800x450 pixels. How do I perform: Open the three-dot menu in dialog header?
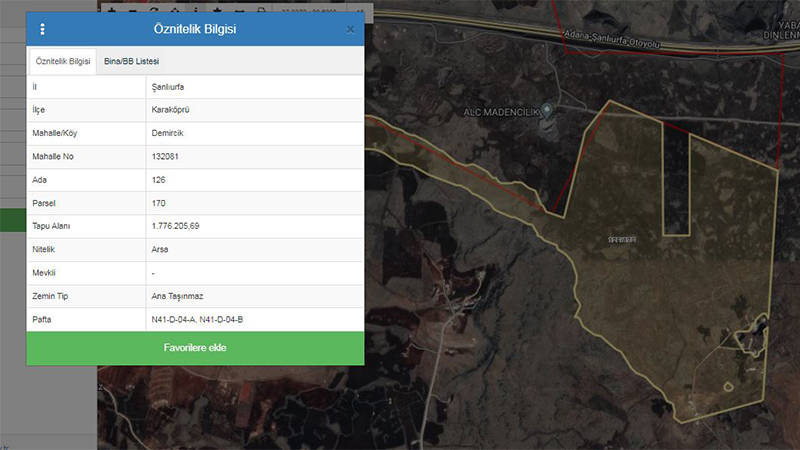(x=42, y=29)
